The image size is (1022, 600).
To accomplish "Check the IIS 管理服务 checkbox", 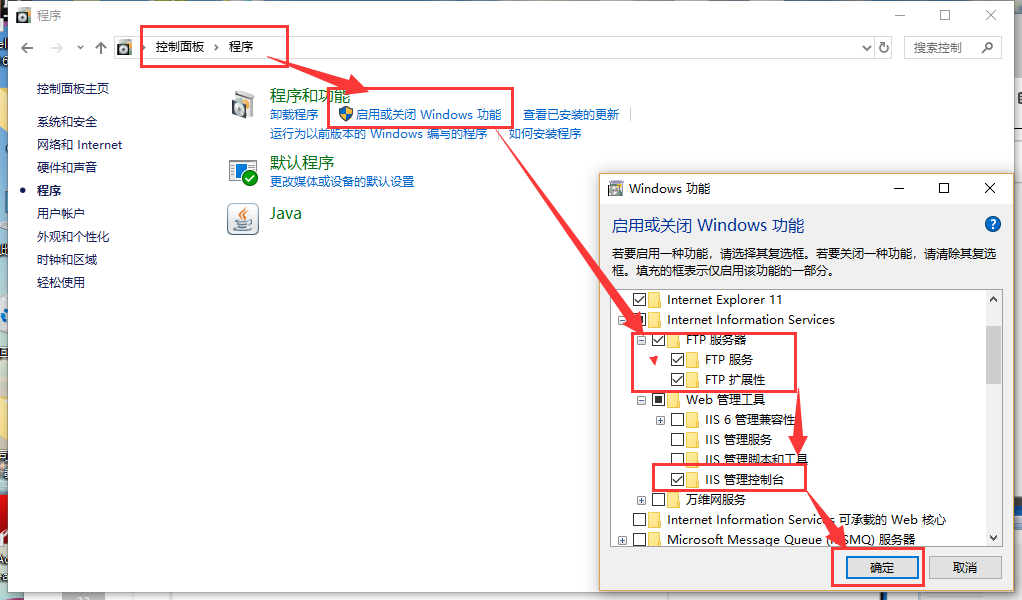I will coord(677,440).
